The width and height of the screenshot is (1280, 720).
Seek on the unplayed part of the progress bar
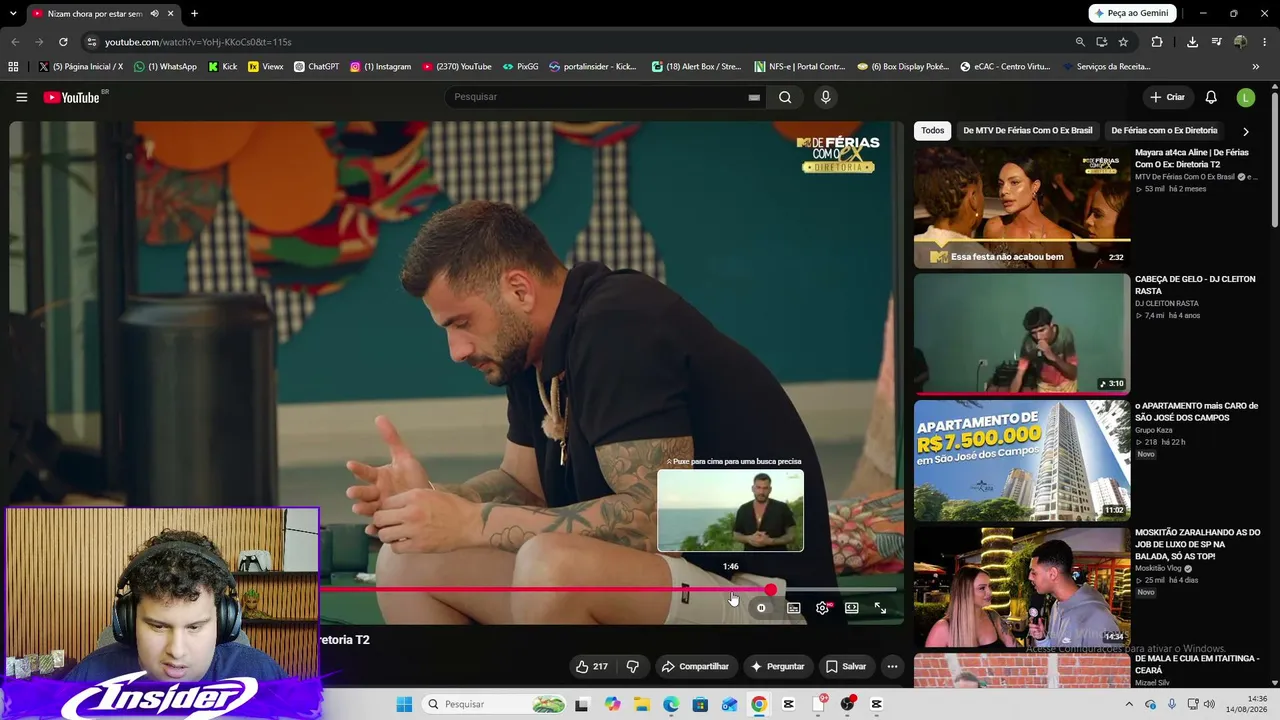[x=836, y=590]
